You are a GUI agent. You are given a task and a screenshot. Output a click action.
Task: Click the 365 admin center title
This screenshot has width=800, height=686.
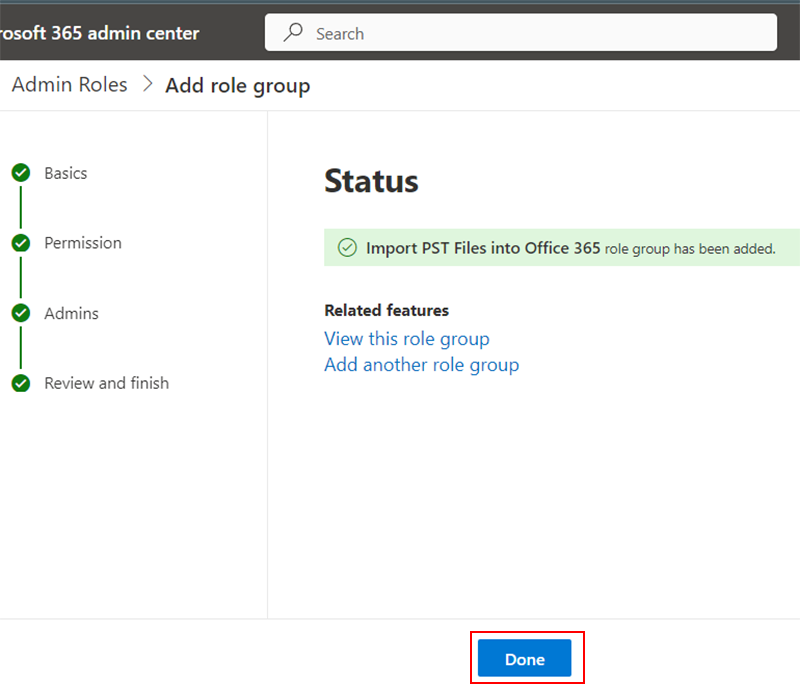[99, 33]
